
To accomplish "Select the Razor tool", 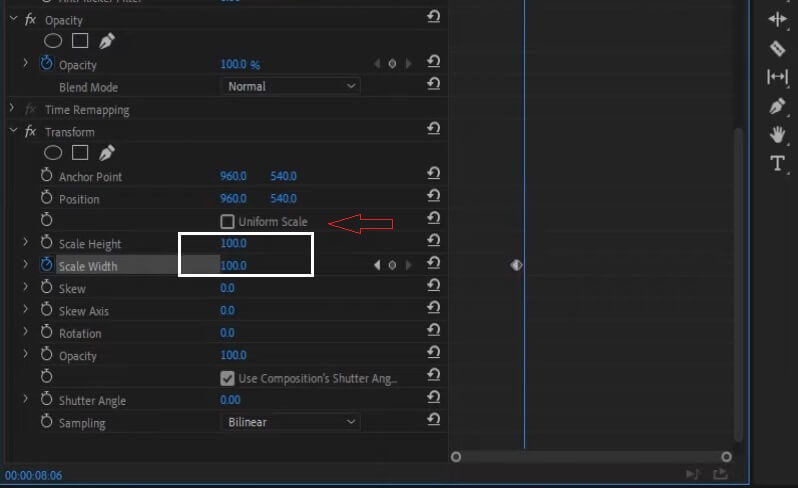I will tap(777, 48).
